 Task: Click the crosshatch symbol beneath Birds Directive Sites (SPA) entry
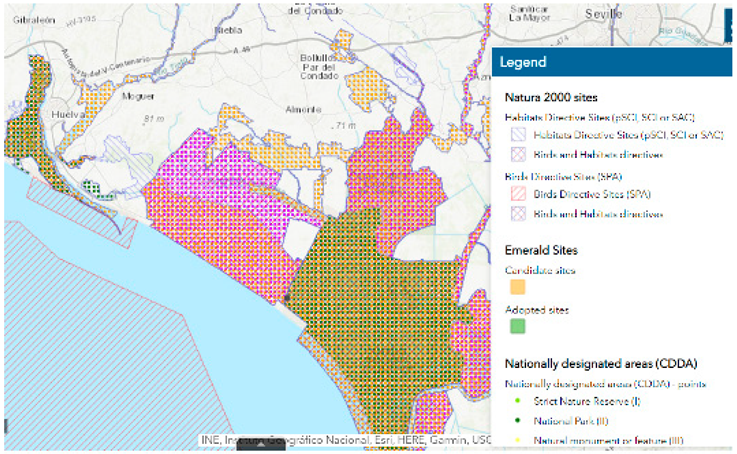(518, 214)
